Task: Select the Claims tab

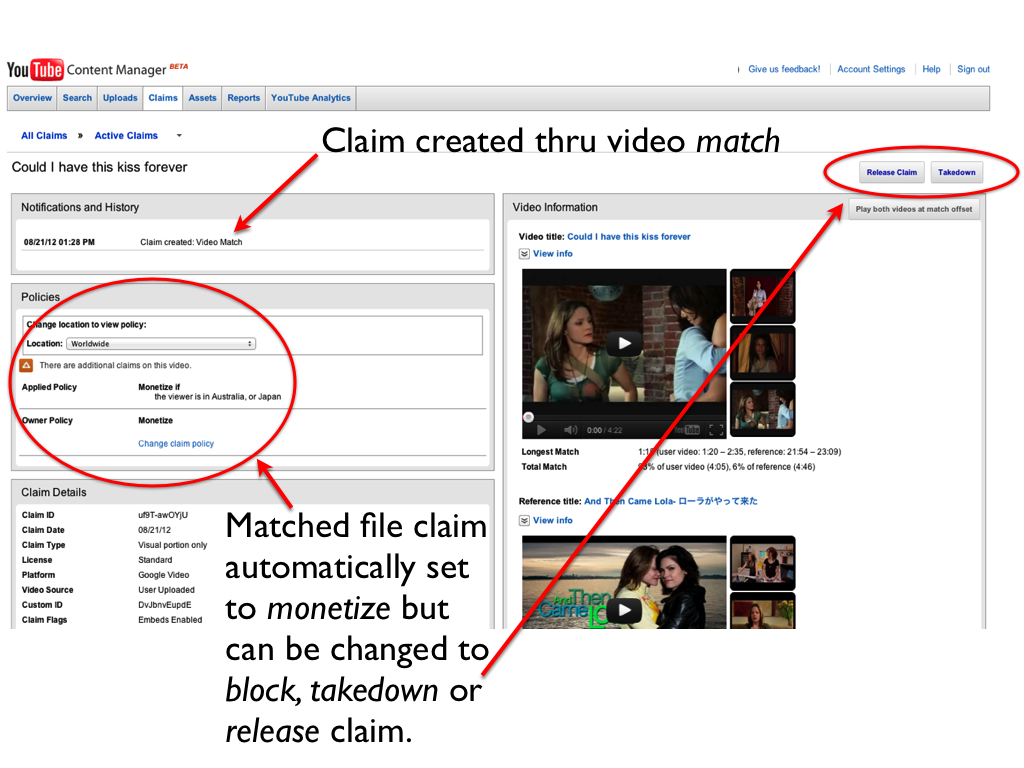Action: click(x=163, y=98)
